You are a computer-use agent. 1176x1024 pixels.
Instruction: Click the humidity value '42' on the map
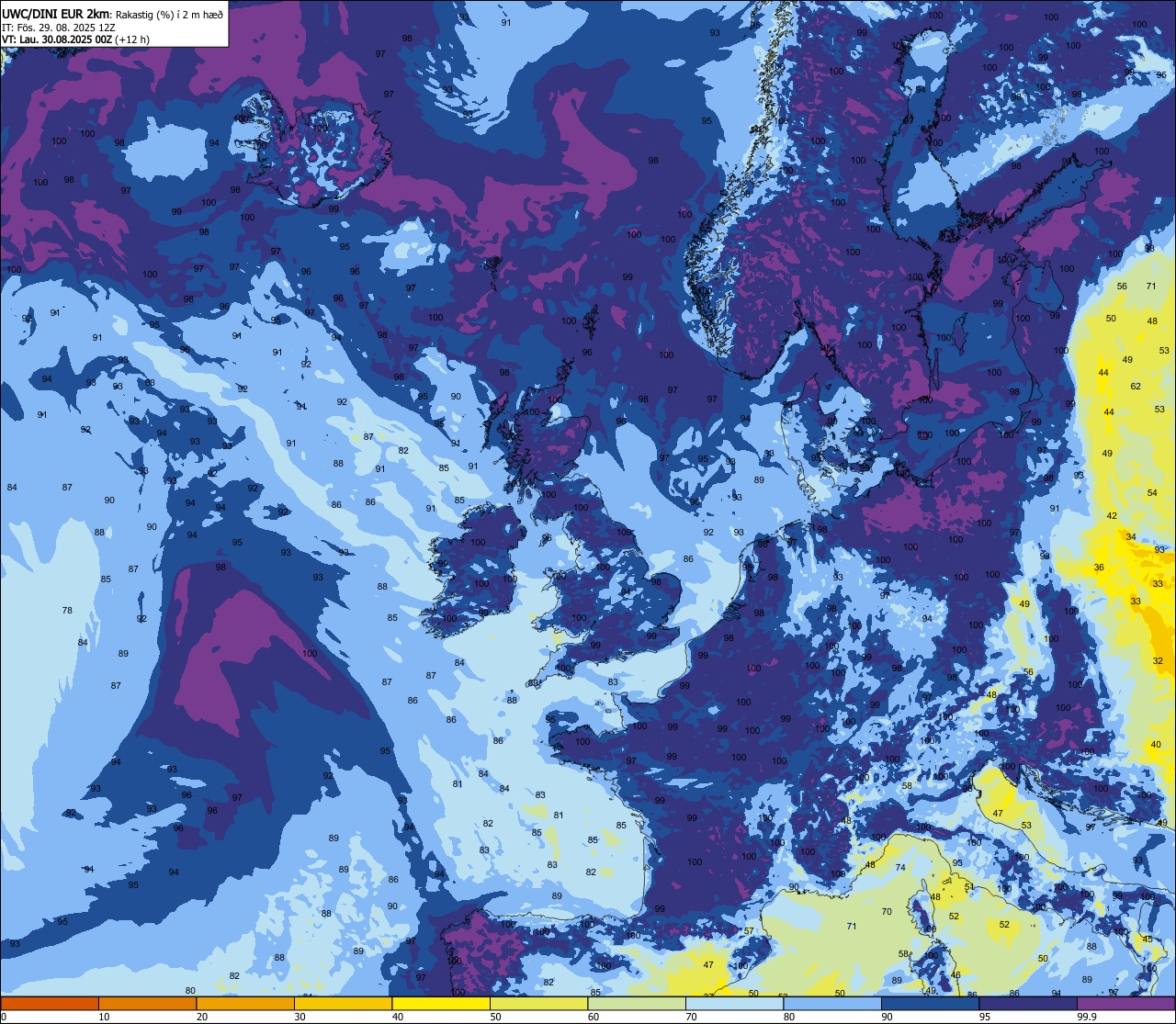click(x=1112, y=516)
